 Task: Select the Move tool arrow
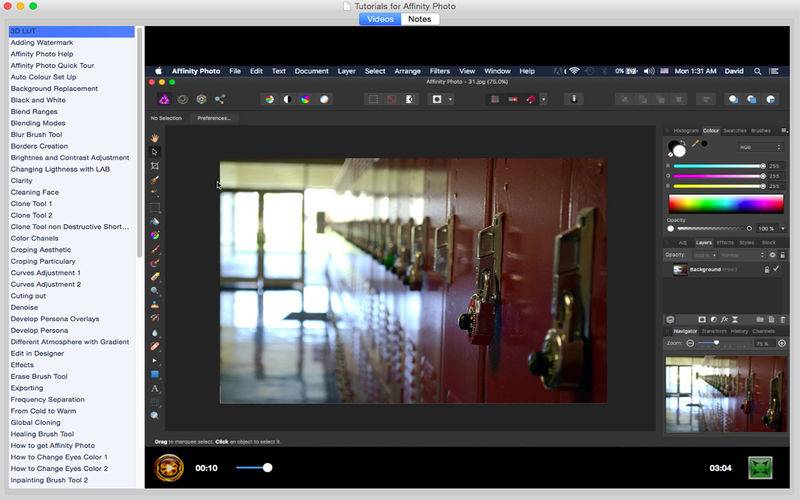(155, 152)
